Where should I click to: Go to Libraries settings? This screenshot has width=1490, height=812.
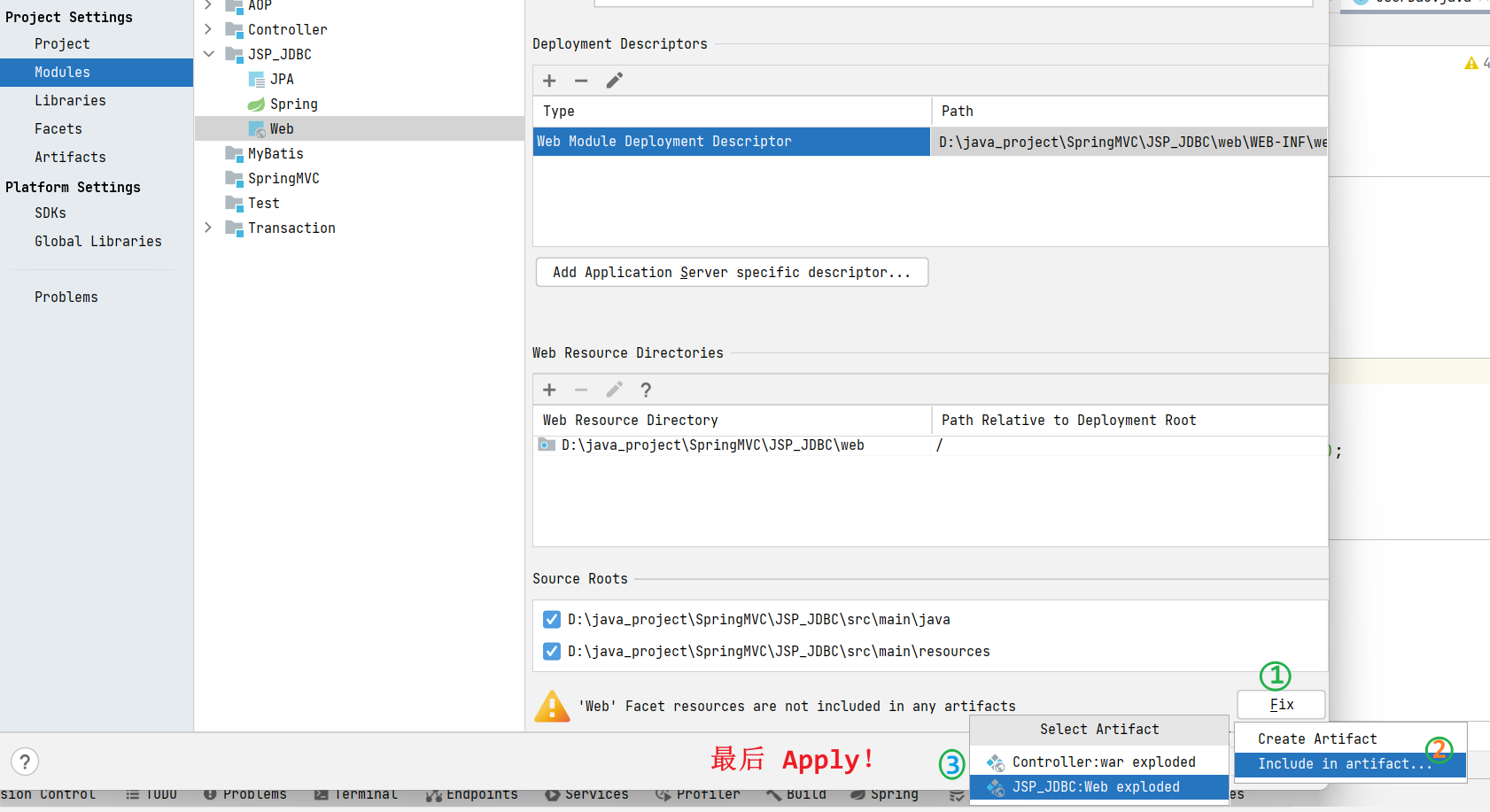click(x=70, y=101)
